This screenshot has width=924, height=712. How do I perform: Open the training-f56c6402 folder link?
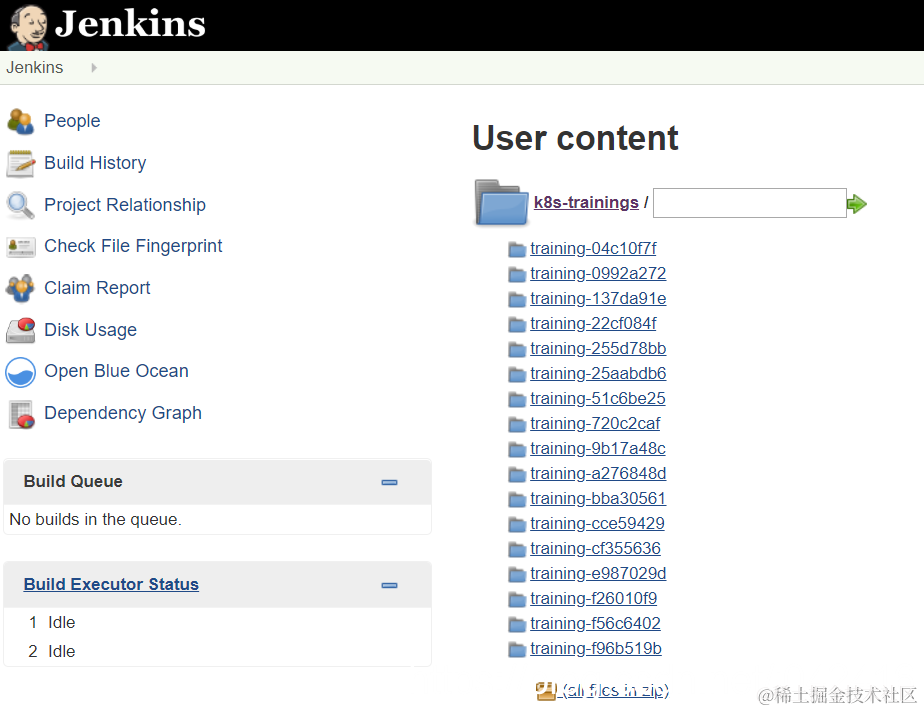pyautogui.click(x=595, y=623)
